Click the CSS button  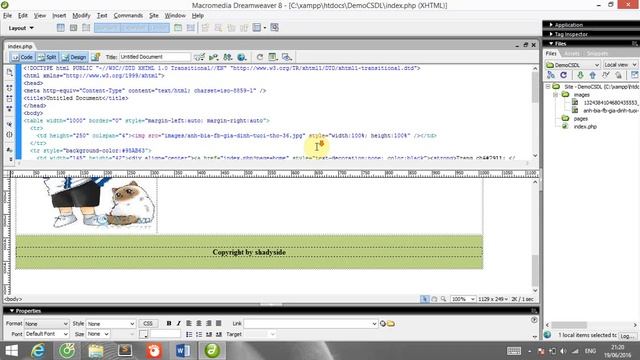148,324
